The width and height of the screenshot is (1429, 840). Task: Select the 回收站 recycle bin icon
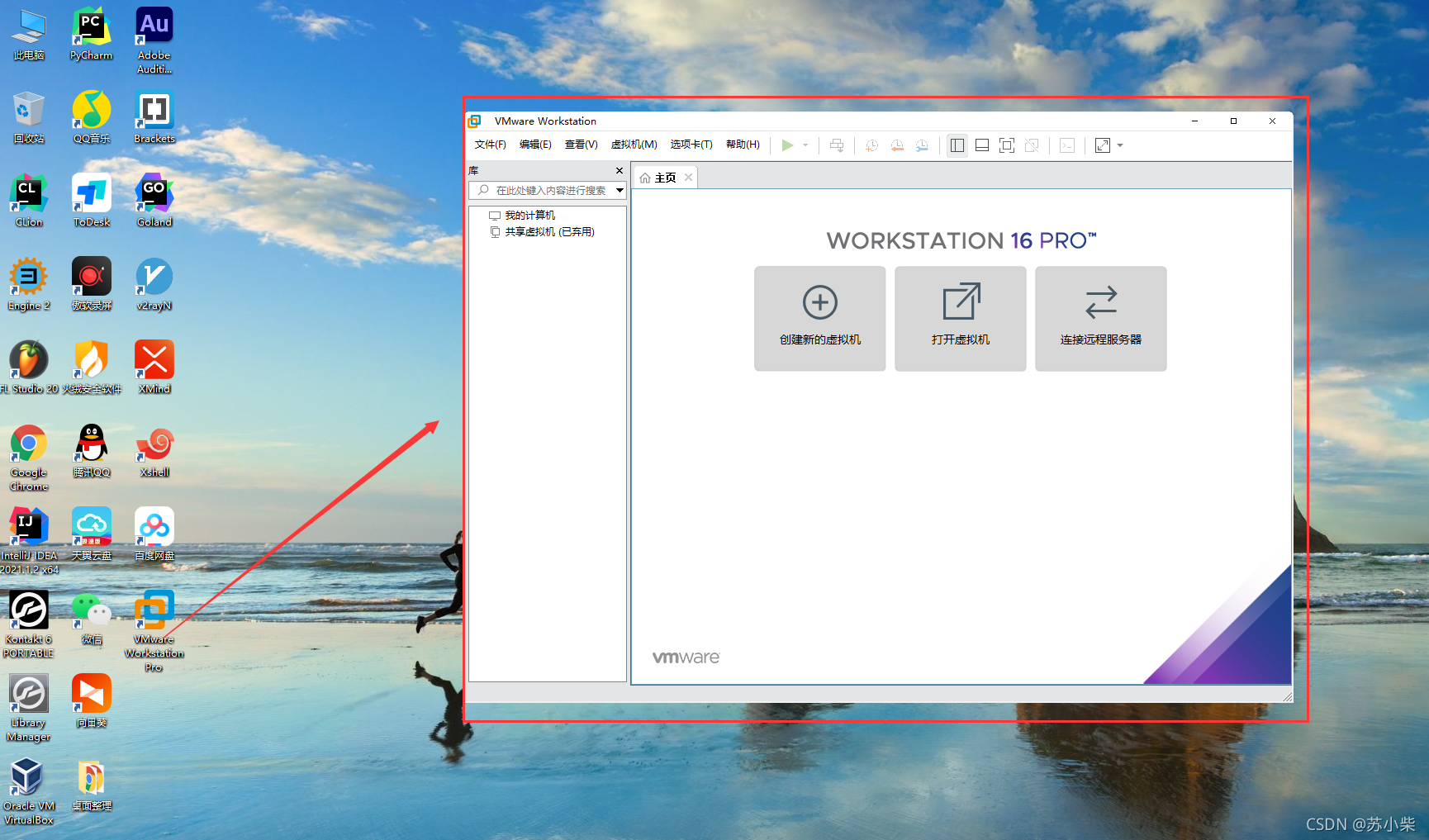pos(29,118)
